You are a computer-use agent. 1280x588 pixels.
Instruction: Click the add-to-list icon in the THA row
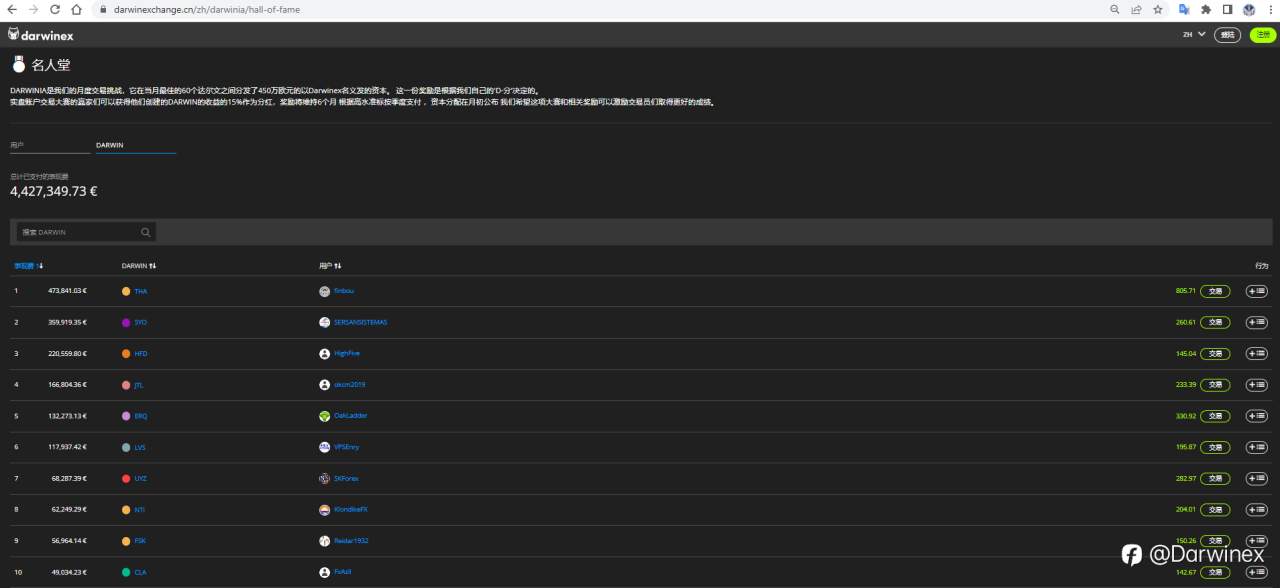pos(1256,291)
